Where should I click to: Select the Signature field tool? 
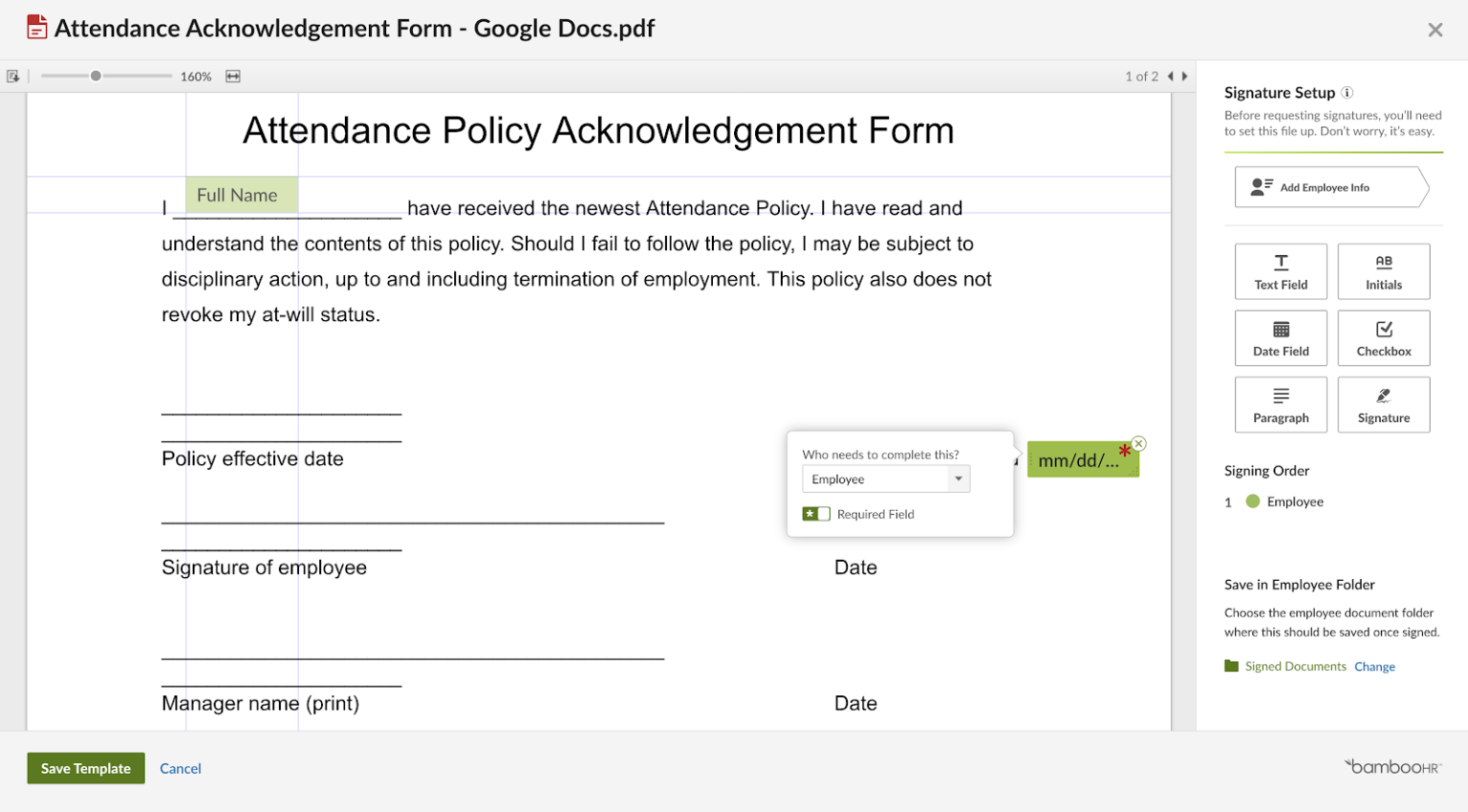1383,404
